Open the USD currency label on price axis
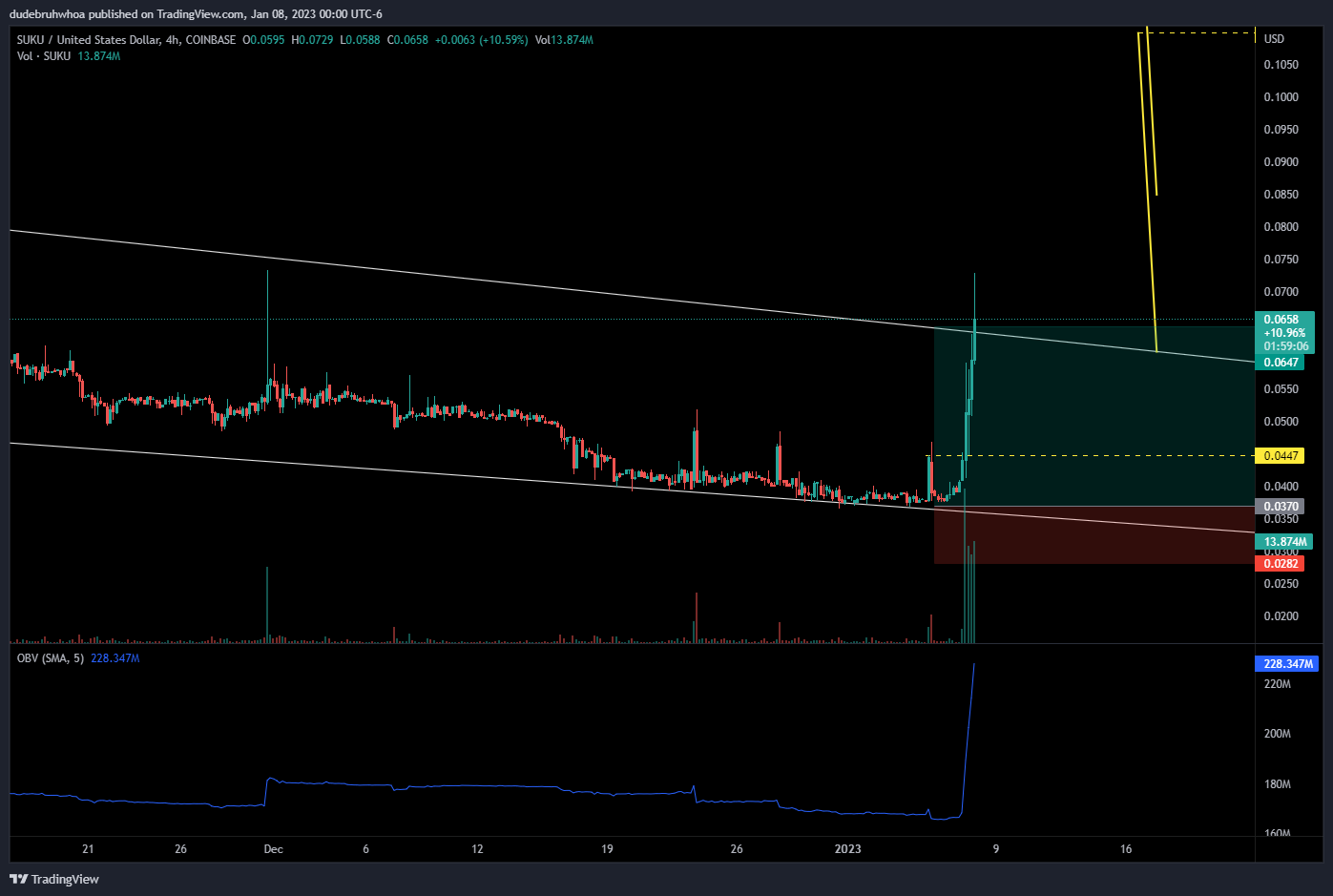This screenshot has height=896, width=1333. pos(1274,39)
